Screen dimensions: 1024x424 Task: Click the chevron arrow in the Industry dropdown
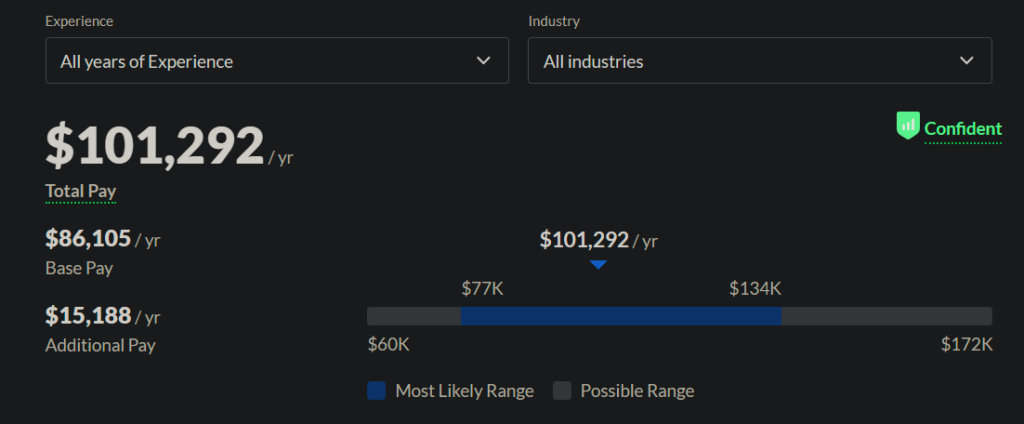pyautogui.click(x=967, y=61)
